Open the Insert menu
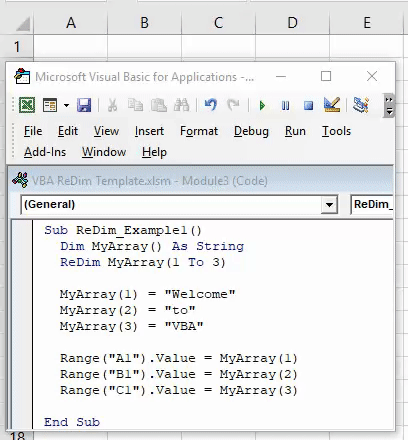The height and width of the screenshot is (440, 408). pos(149,131)
